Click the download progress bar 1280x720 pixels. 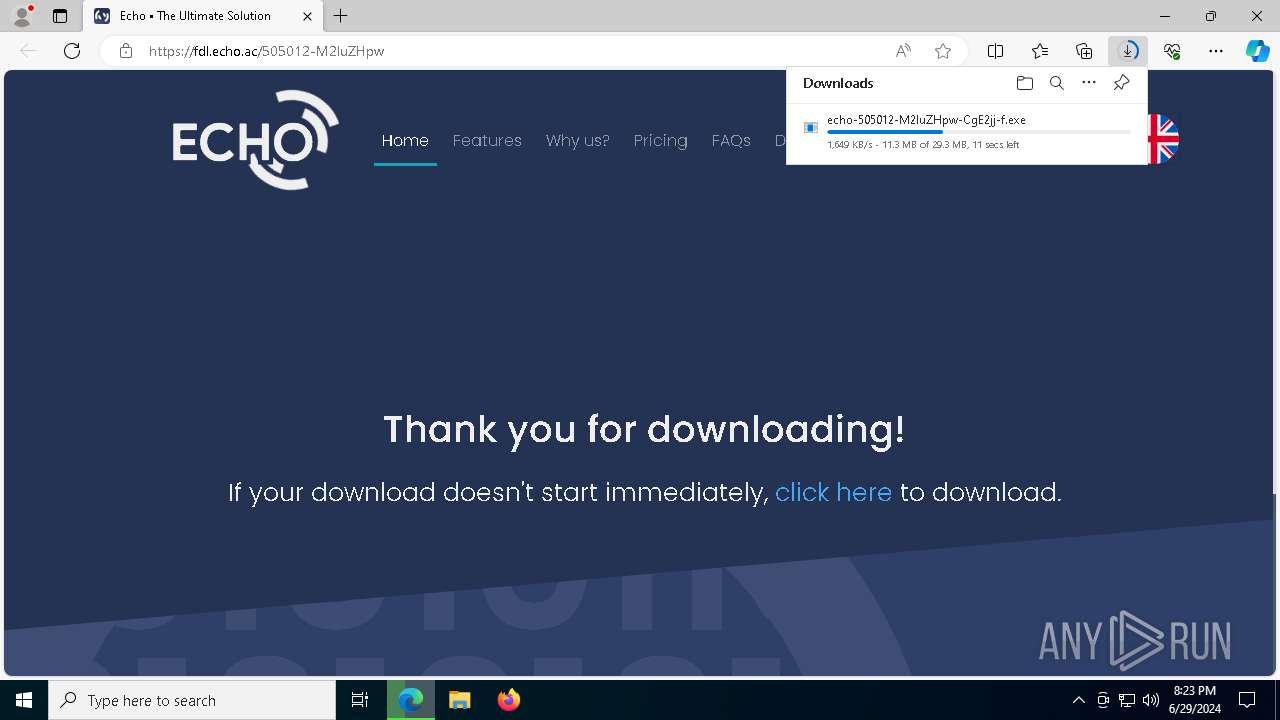click(979, 132)
